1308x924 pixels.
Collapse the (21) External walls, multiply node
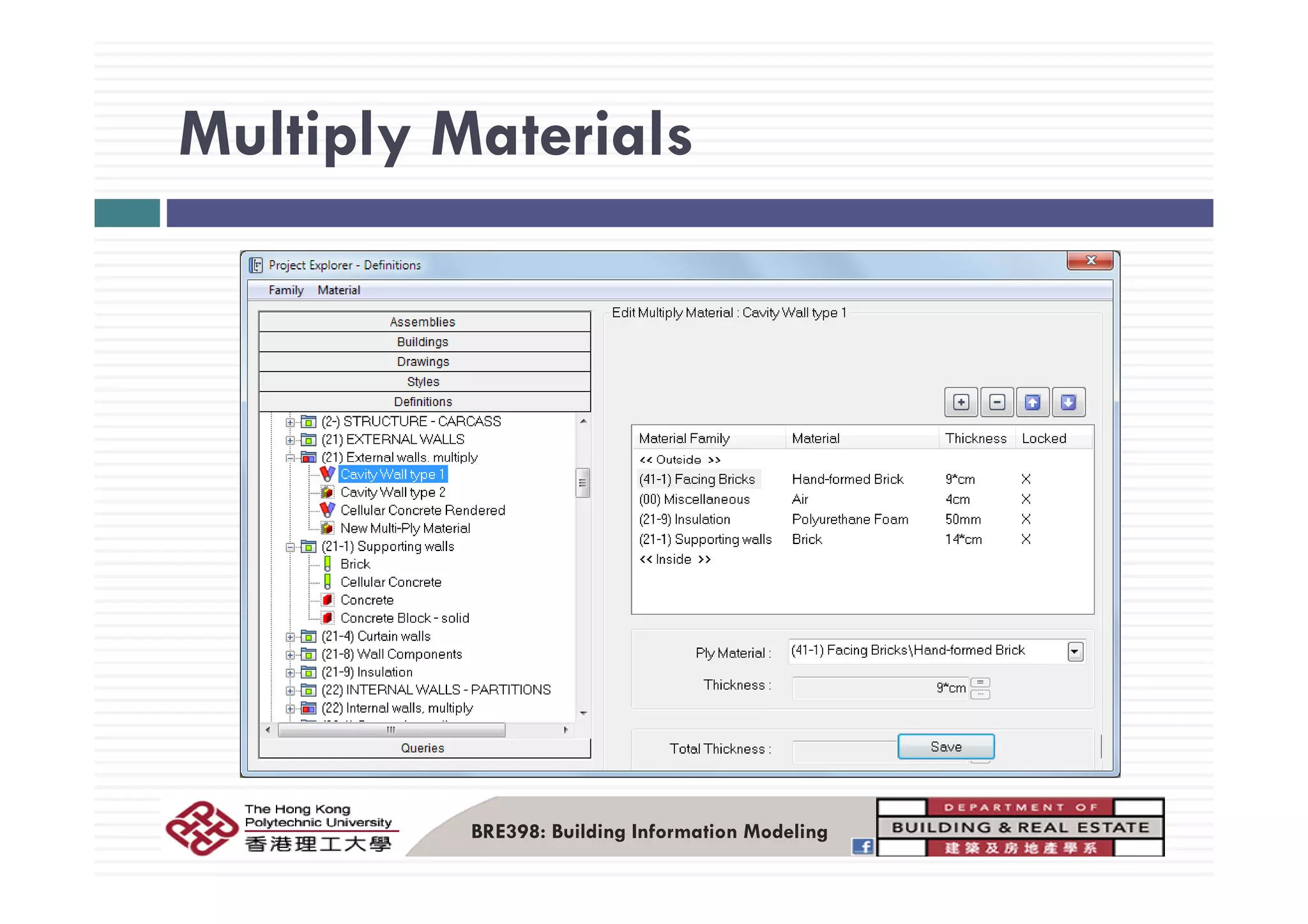tap(290, 458)
